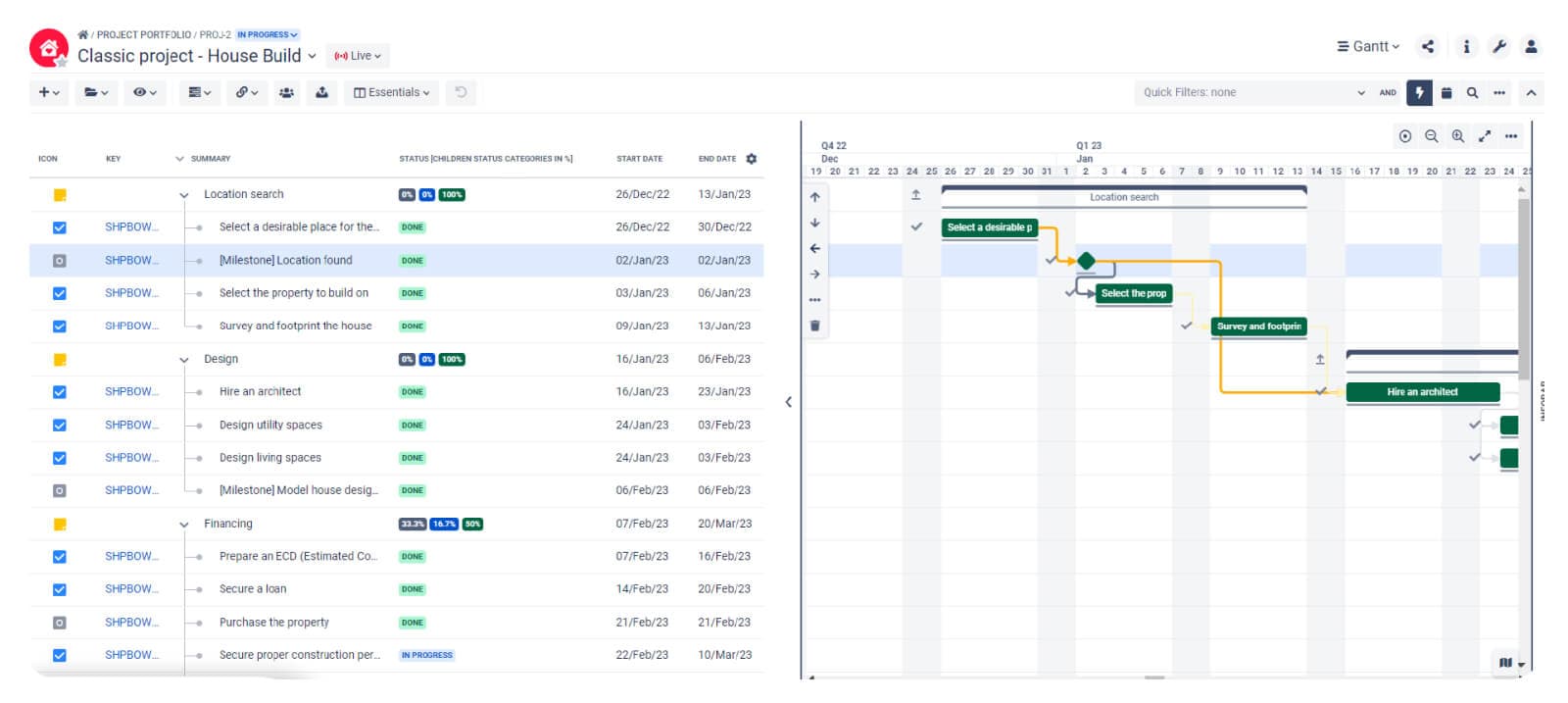Toggle checkbox for Survey and footprint the house
This screenshot has height=703, width=1568.
point(60,326)
